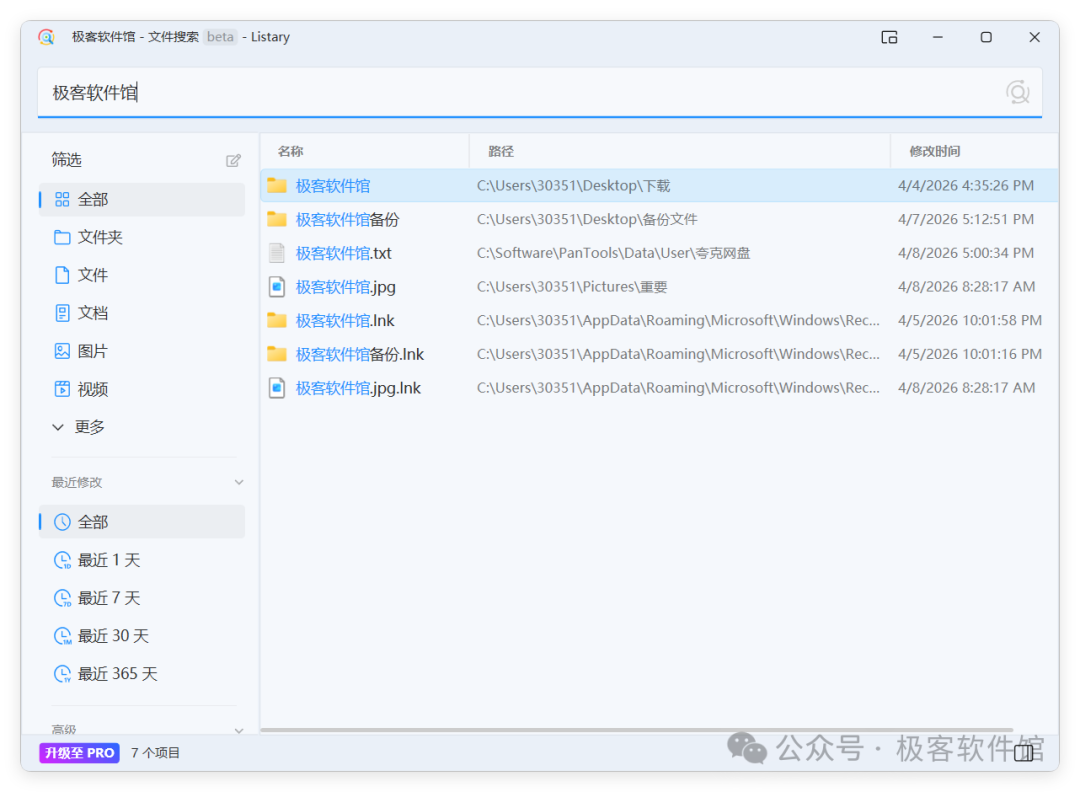
Task: Expand the 更多 filter list
Action: click(79, 427)
